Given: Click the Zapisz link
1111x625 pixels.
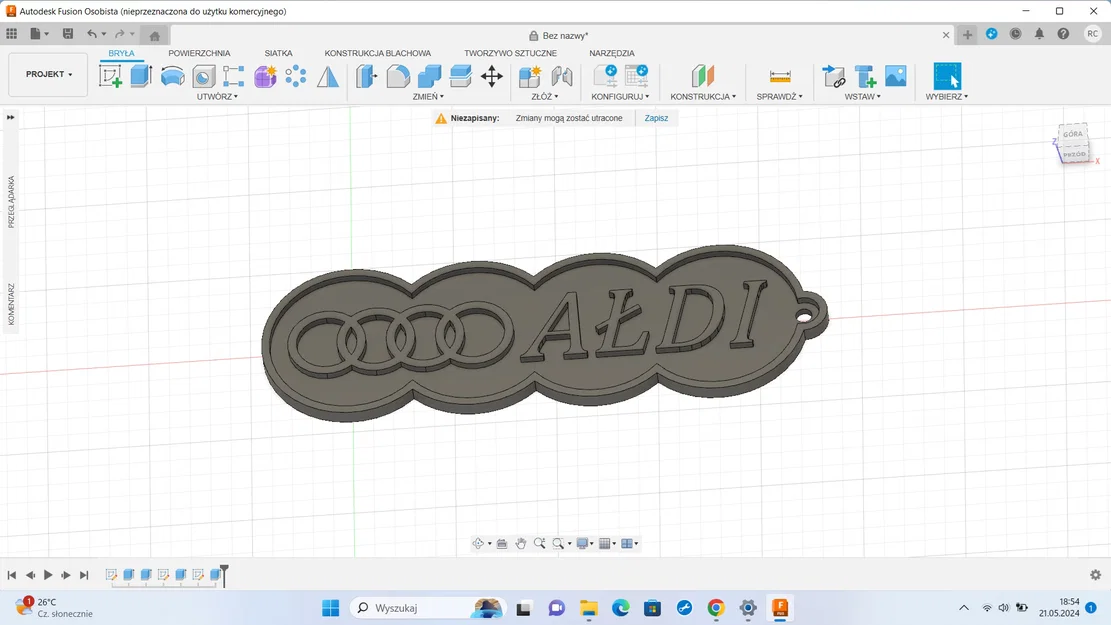Looking at the screenshot, I should [656, 118].
